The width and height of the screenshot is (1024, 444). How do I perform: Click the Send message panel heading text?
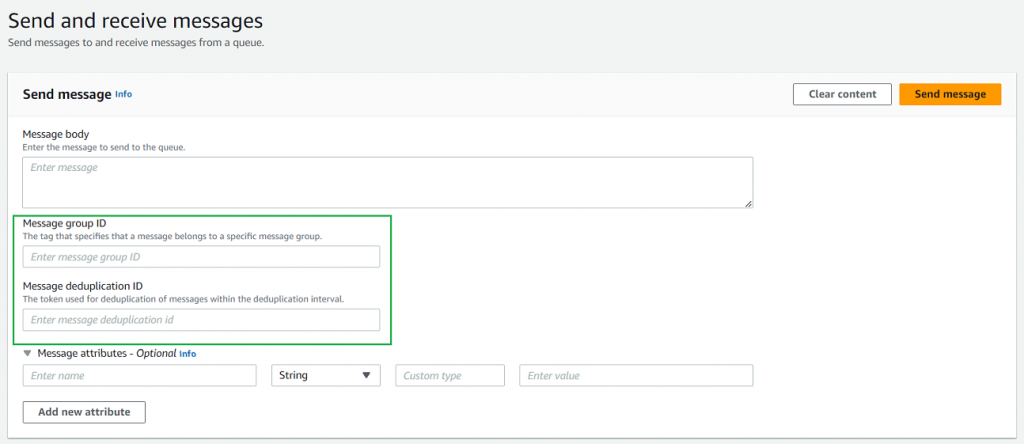[x=67, y=94]
